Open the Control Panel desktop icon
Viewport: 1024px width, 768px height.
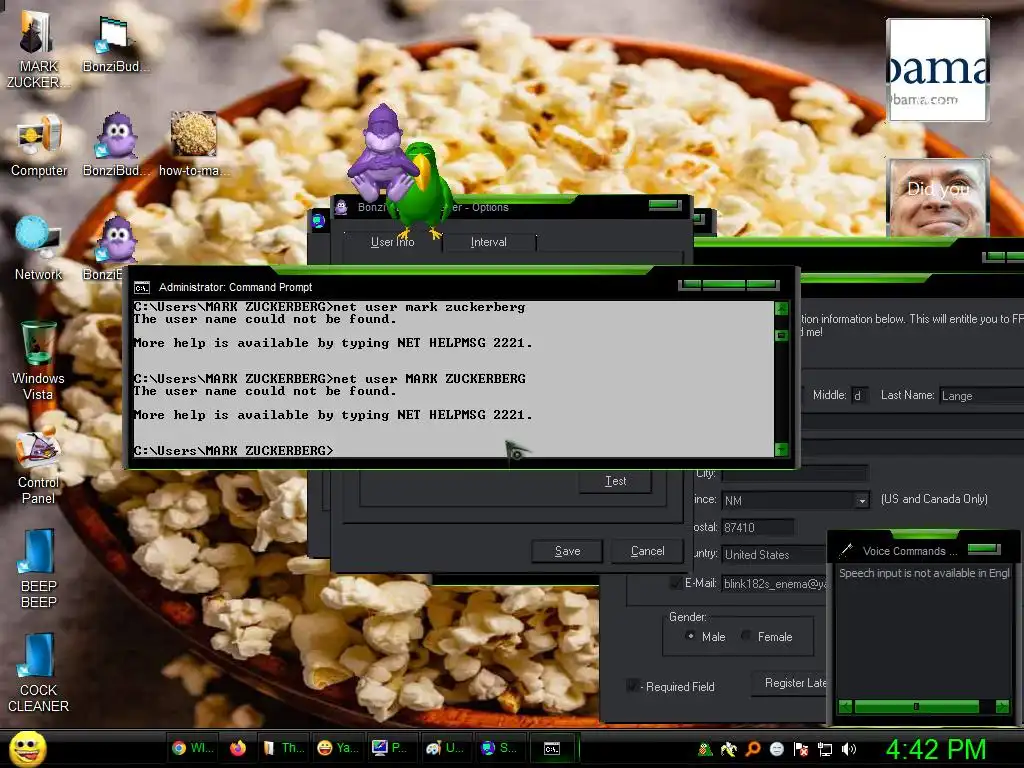(38, 468)
